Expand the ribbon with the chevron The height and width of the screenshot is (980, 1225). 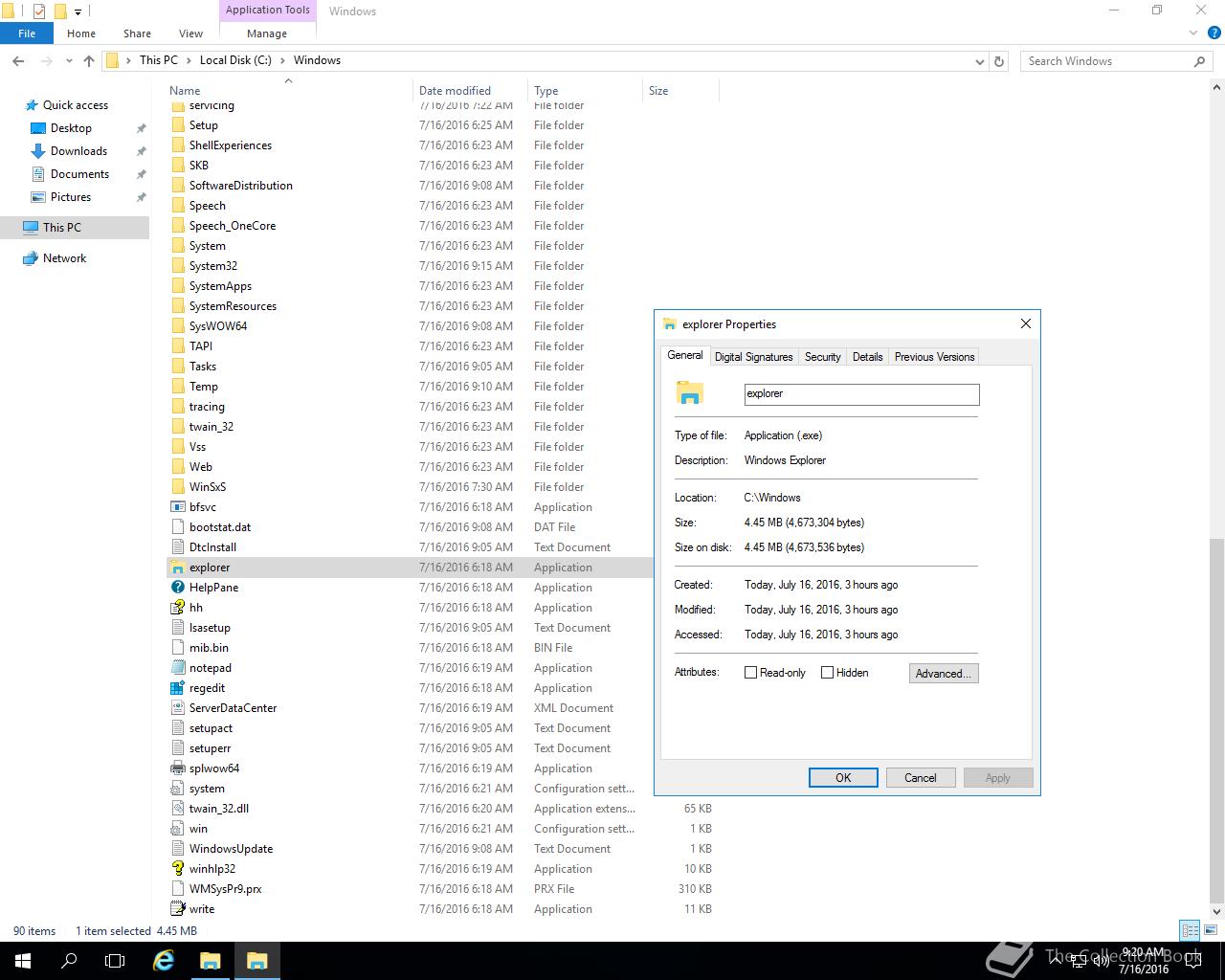point(1193,33)
